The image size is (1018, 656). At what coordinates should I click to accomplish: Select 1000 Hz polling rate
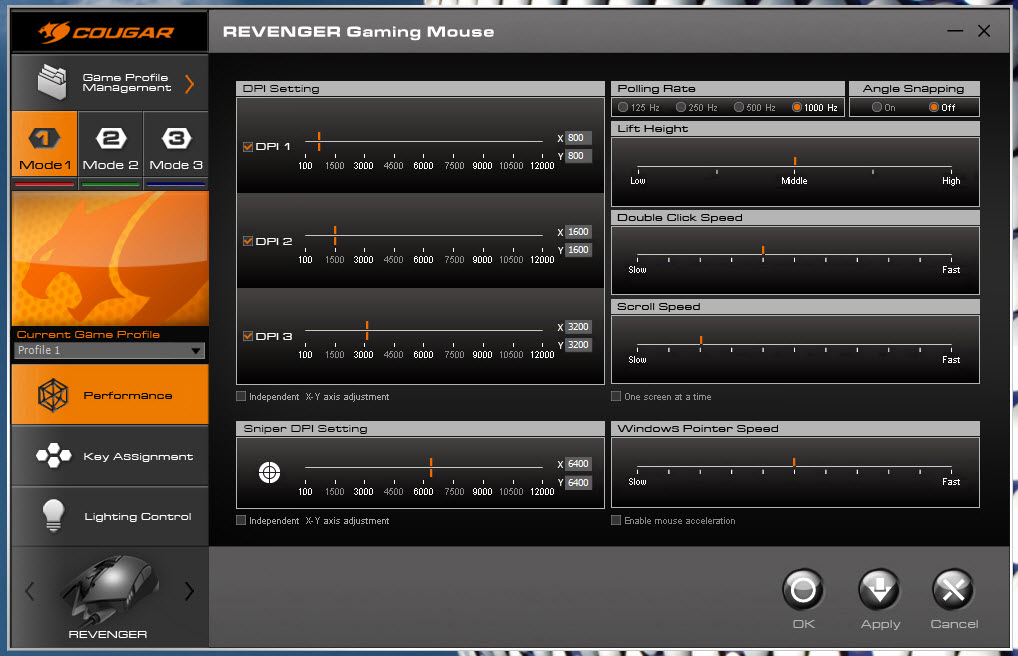pos(797,107)
